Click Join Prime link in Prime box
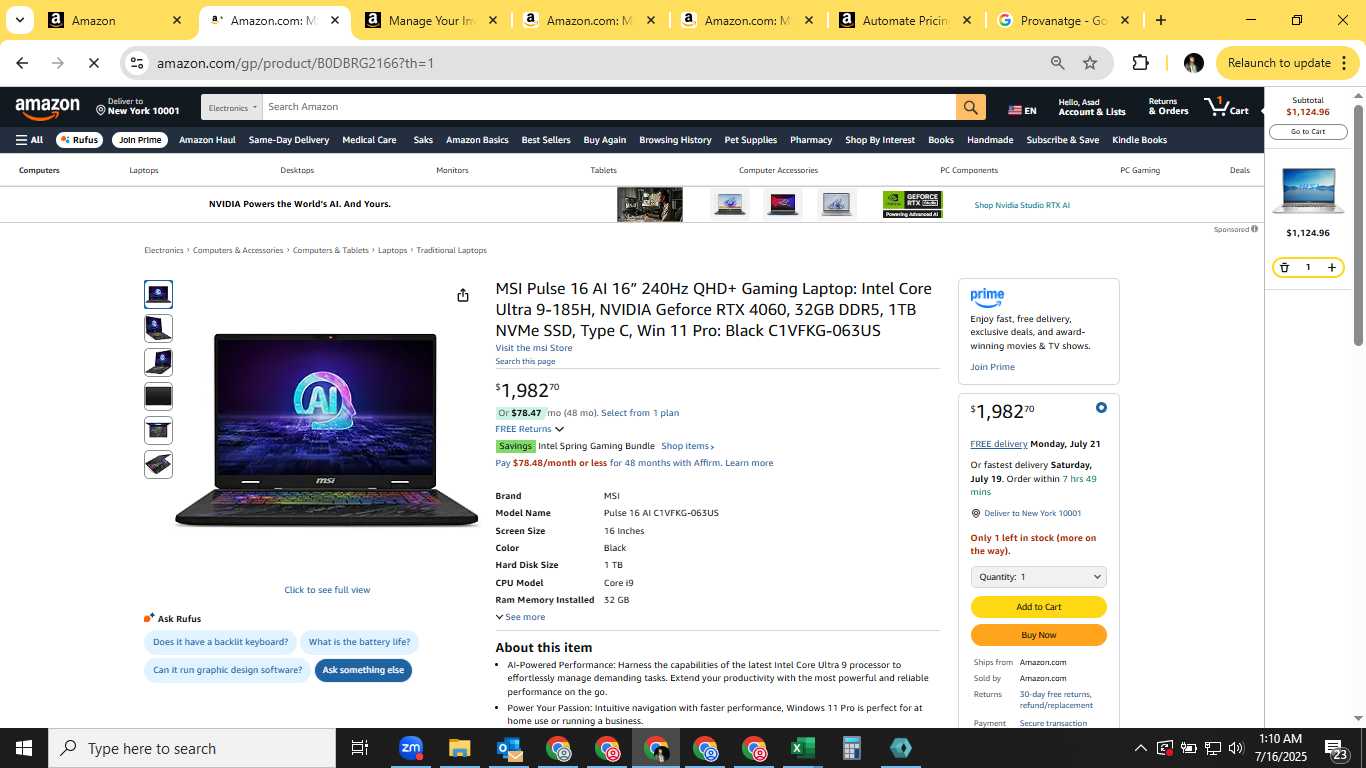This screenshot has width=1366, height=768. [992, 367]
